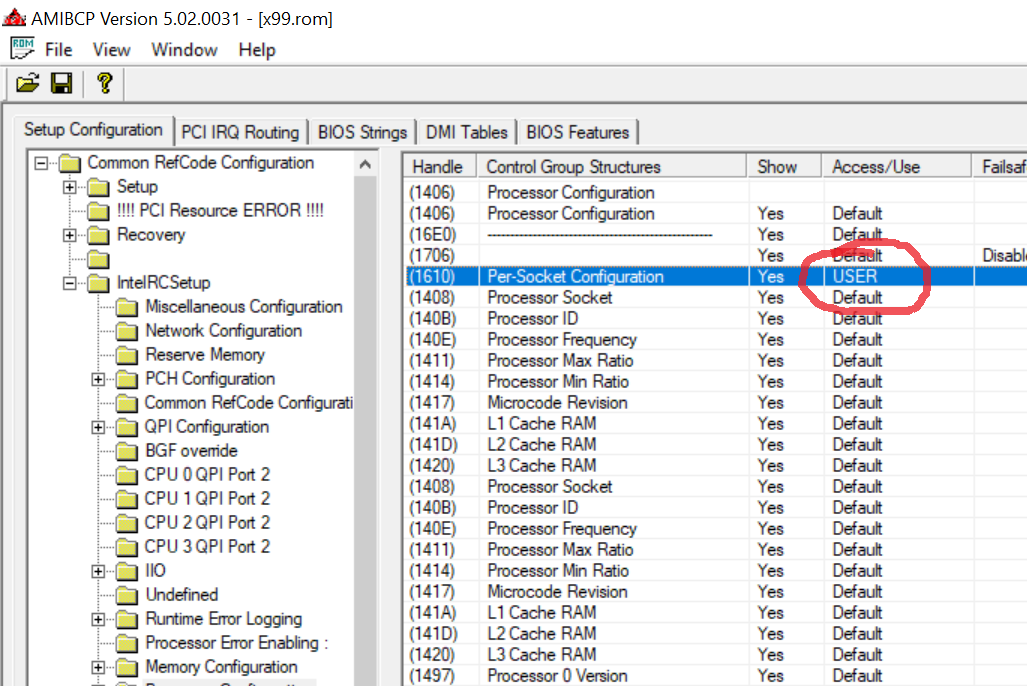
Task: Select the nested Common RefCode Configuration item under IntelRCSetup
Action: coord(249,402)
